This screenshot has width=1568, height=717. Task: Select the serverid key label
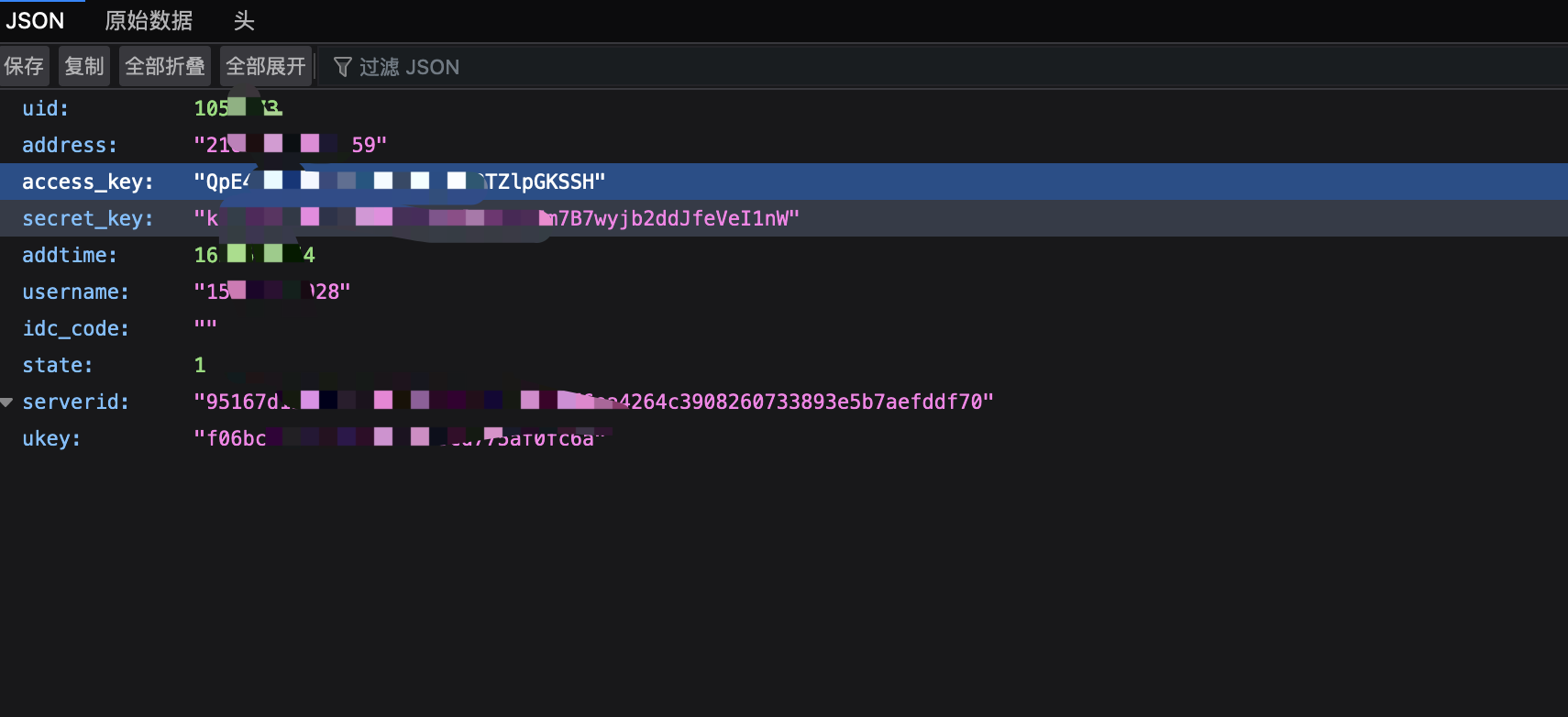pyautogui.click(x=76, y=402)
